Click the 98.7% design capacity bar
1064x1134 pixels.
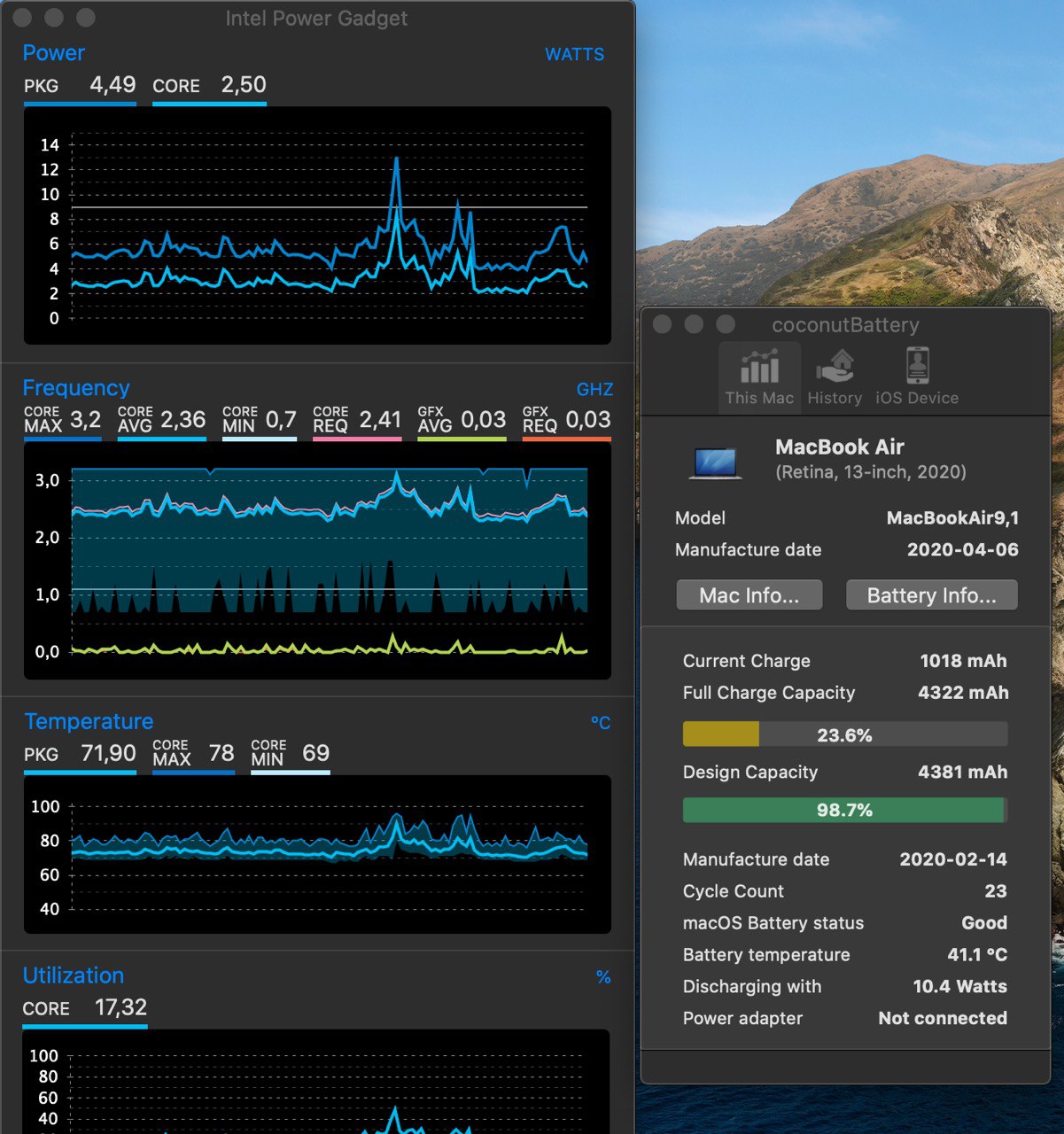845,810
